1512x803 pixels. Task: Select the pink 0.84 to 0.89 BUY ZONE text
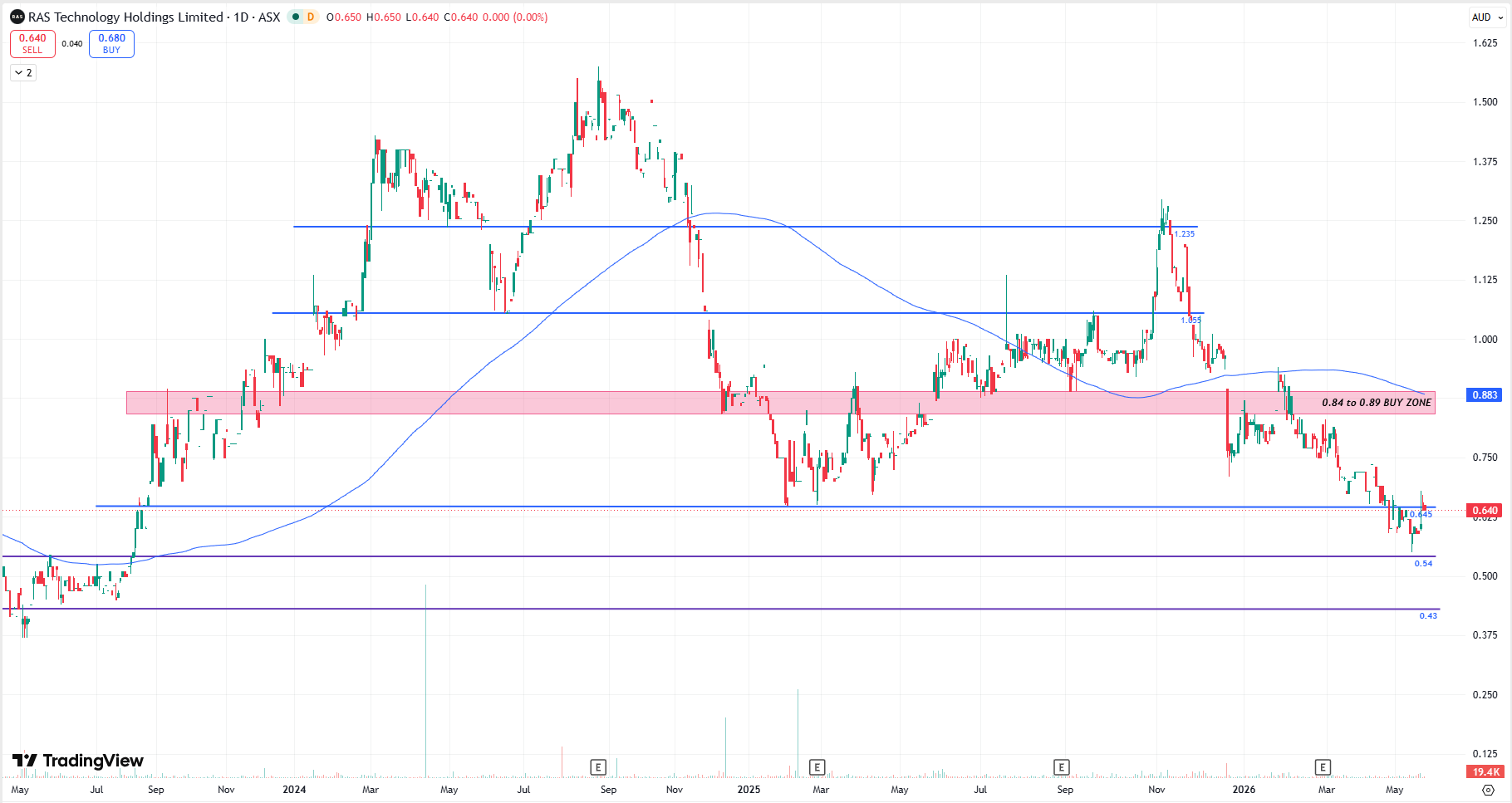[1377, 403]
